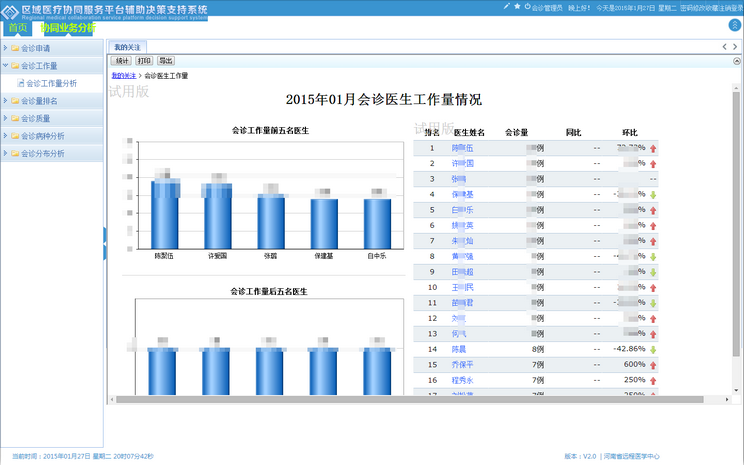
Task: Collapse the sidebar using the splitter handle
Action: [x=105, y=240]
